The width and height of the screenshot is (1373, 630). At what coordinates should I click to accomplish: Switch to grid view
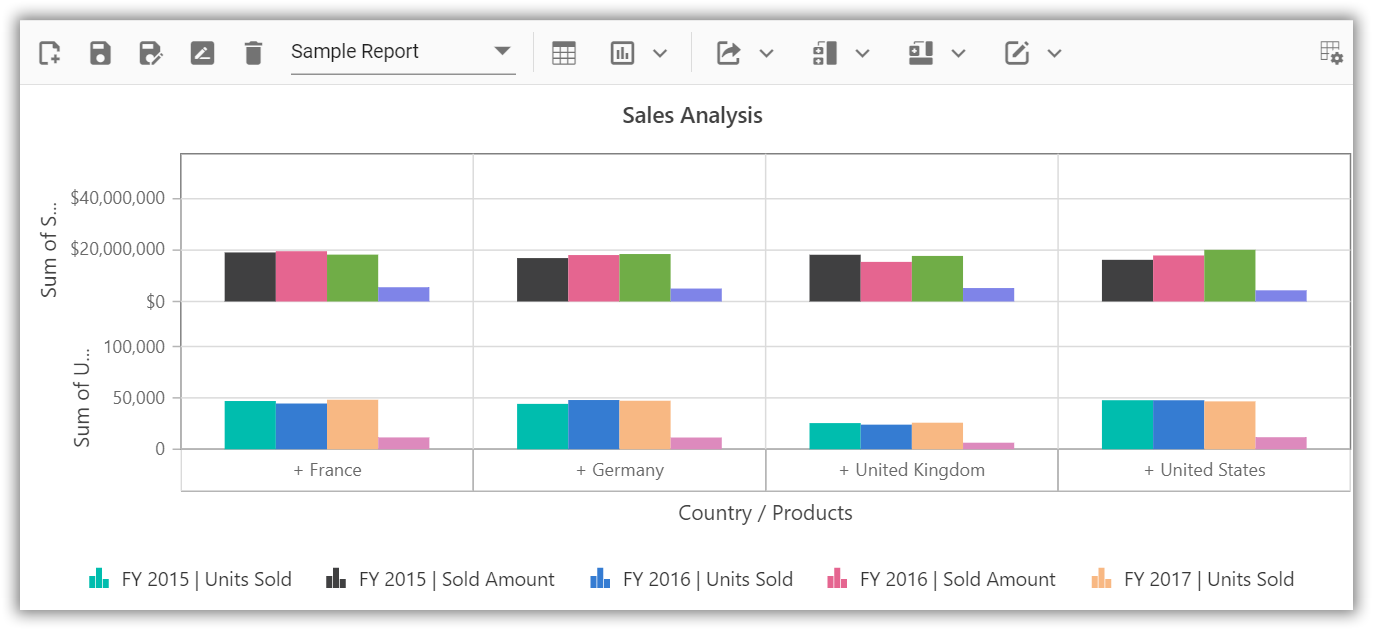(564, 52)
